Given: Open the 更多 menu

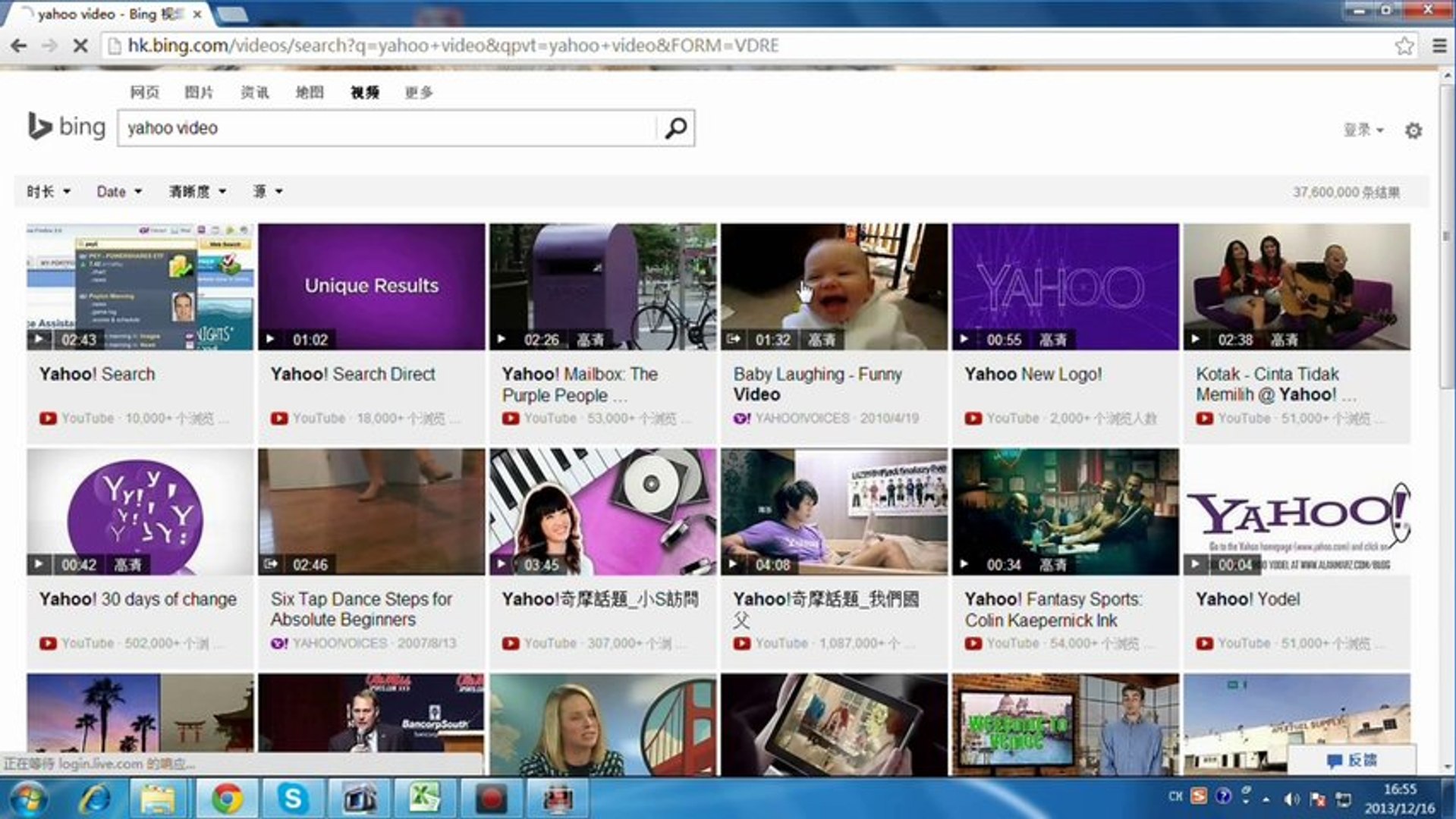Looking at the screenshot, I should pos(418,92).
